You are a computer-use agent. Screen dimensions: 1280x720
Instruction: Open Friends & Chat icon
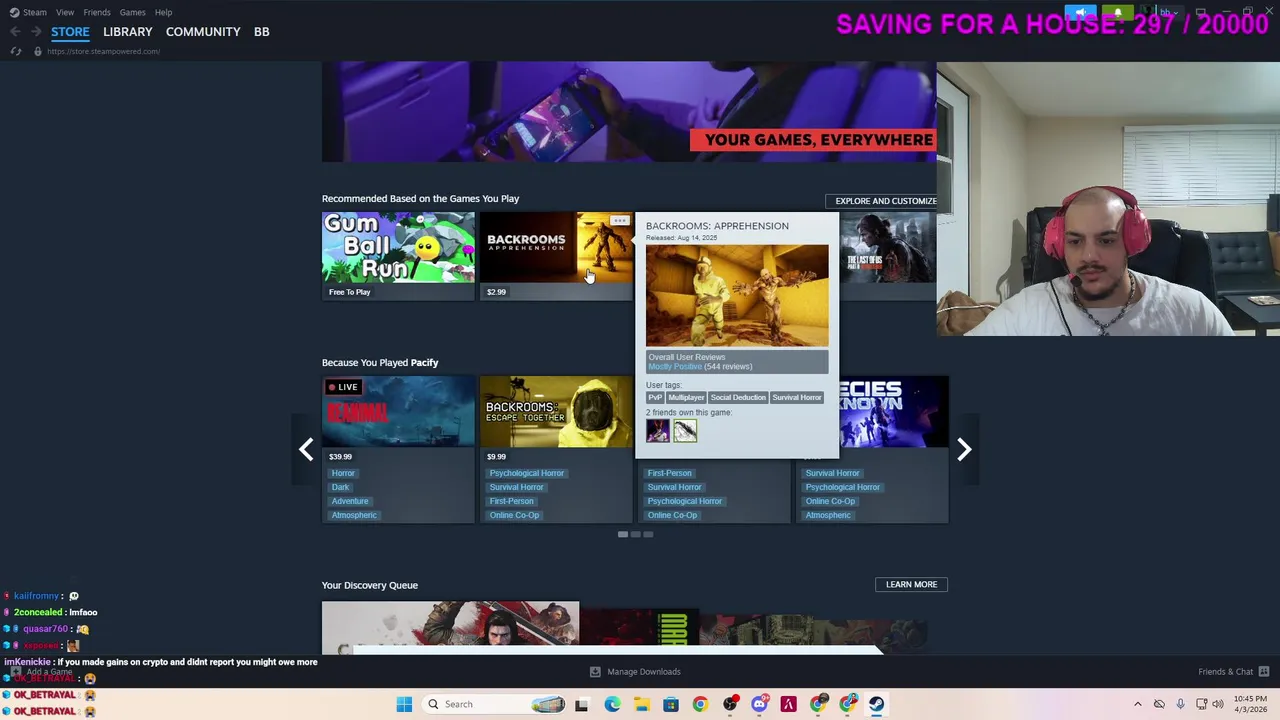click(x=1264, y=672)
